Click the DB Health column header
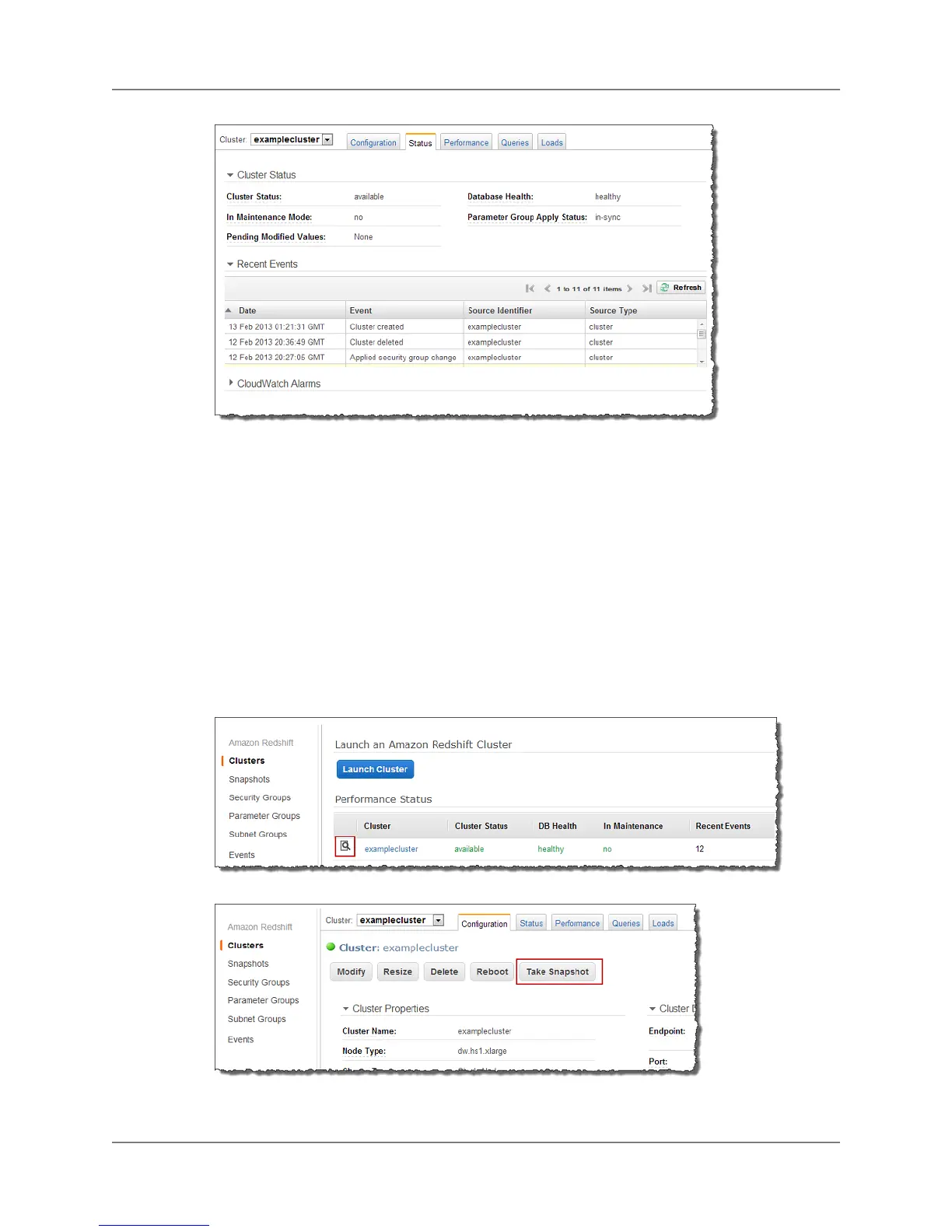 click(x=558, y=826)
